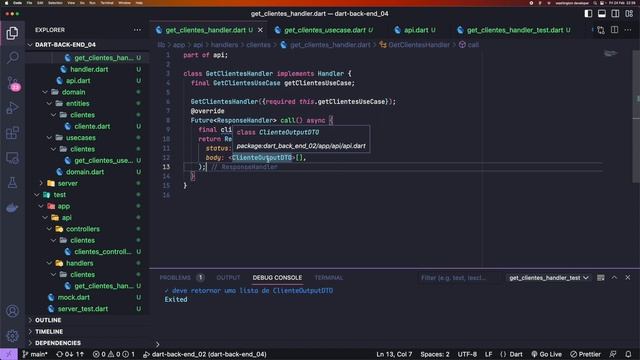Screen dimensions: 640x360
Task: Open handler.dart in explorer
Action: pos(89,69)
